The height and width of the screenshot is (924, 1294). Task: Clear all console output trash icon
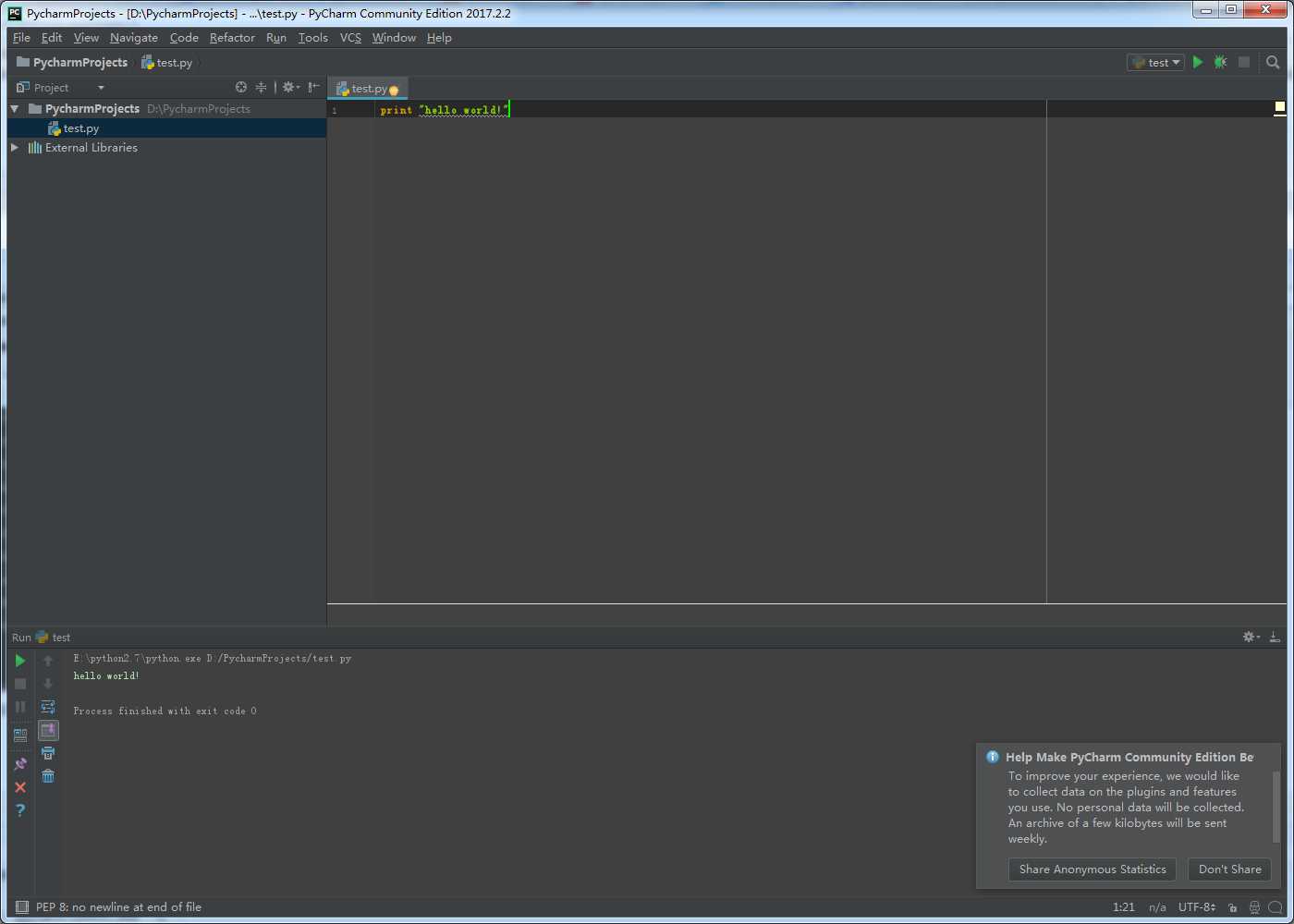click(48, 776)
